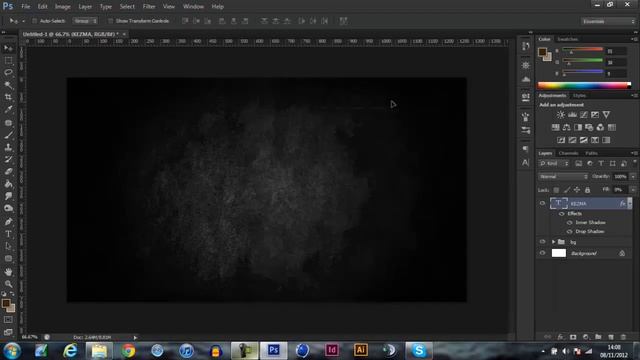Open InDesign from the taskbar
The image size is (640, 360).
pos(332,351)
